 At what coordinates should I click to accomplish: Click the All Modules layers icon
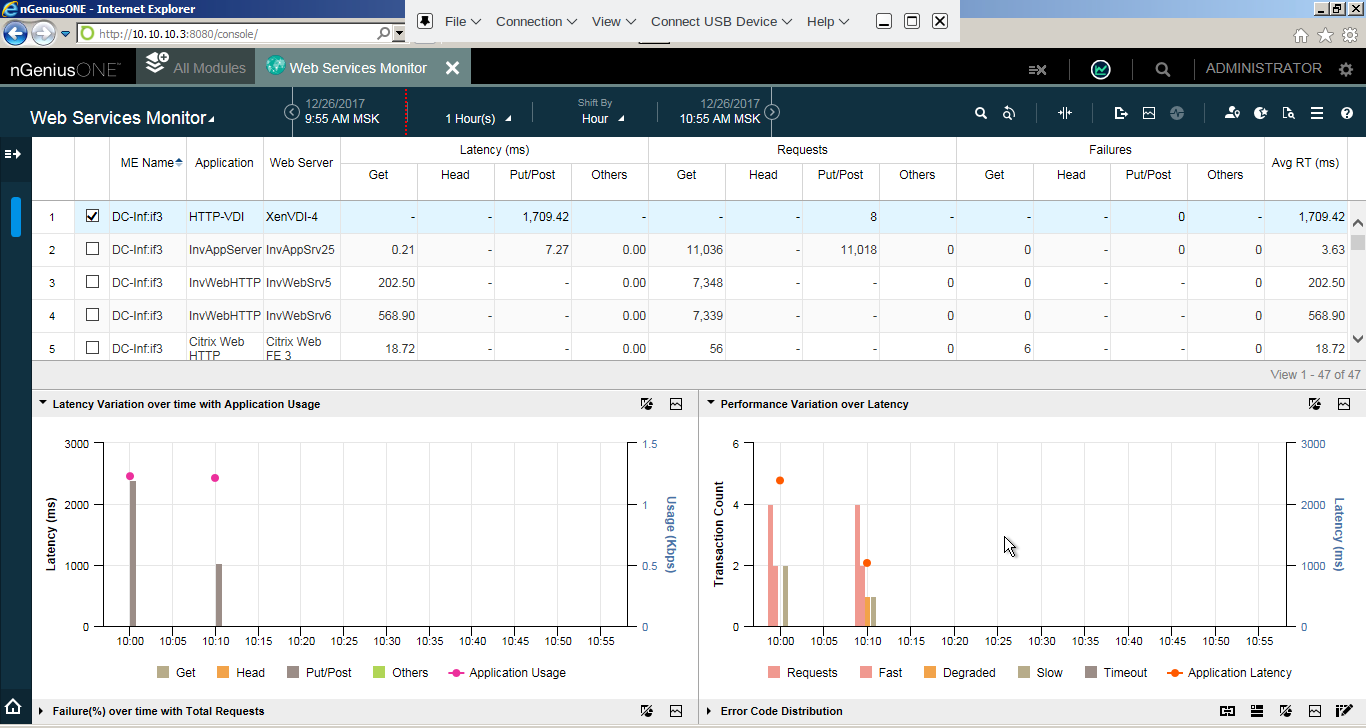coord(157,64)
